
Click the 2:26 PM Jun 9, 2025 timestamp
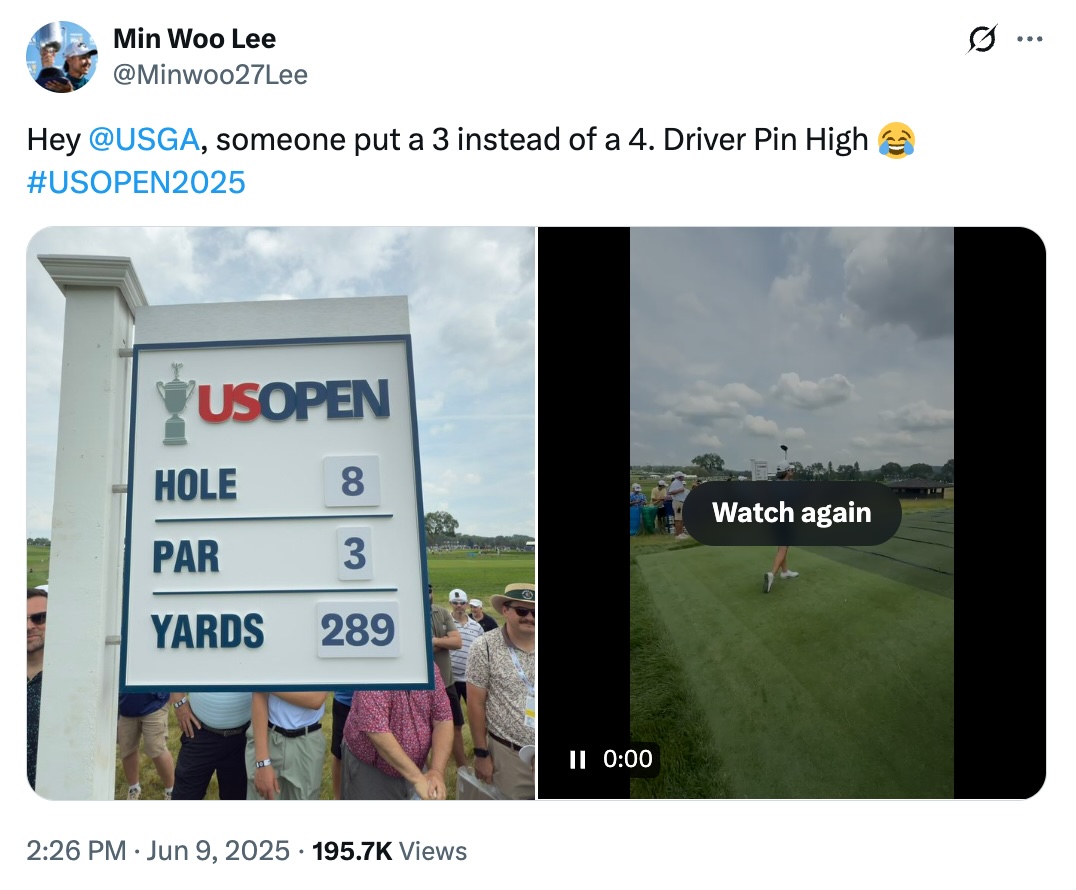[x=158, y=851]
